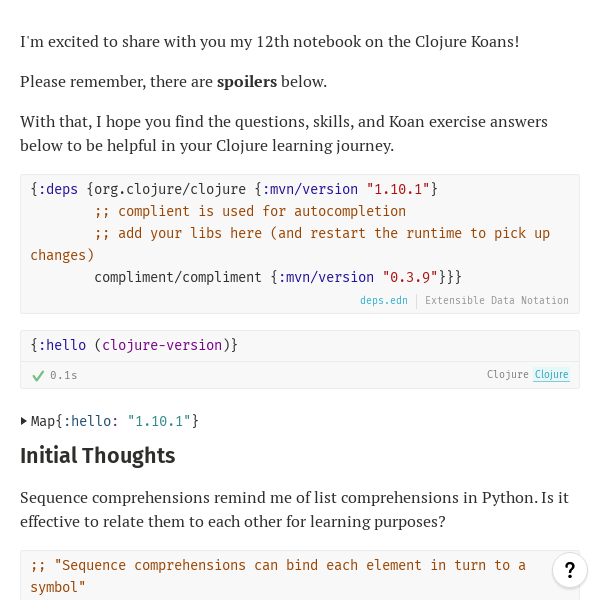Click the green checkmark execution status icon
The image size is (600, 600).
(x=38, y=376)
